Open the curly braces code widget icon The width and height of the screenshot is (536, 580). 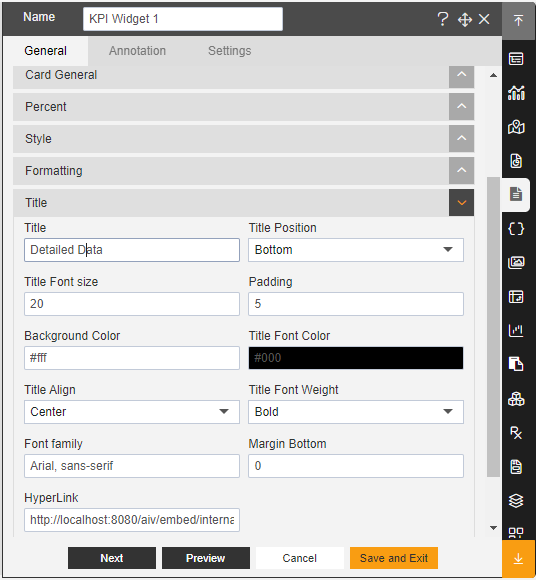(516, 229)
